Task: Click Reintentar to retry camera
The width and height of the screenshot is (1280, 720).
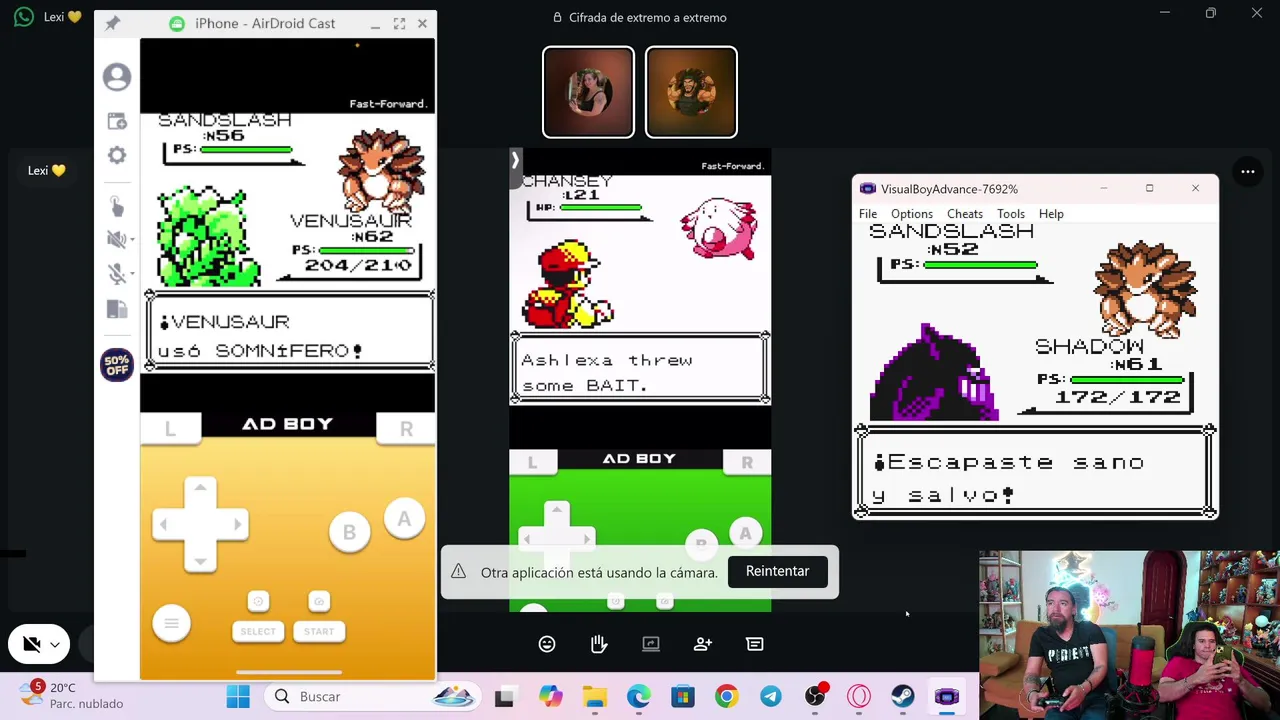Action: point(777,571)
